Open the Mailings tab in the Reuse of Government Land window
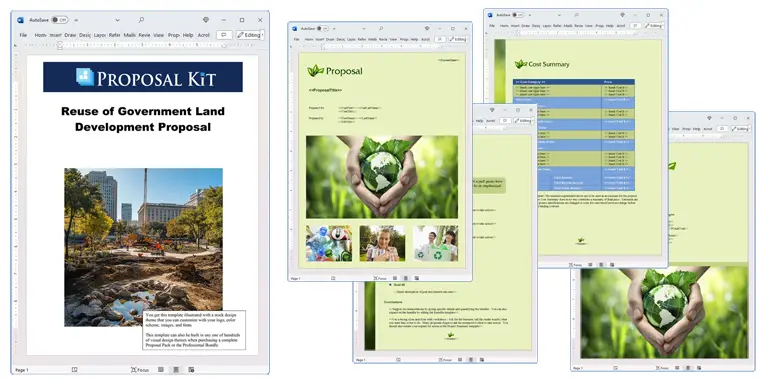This screenshot has width=760, height=380. point(129,35)
